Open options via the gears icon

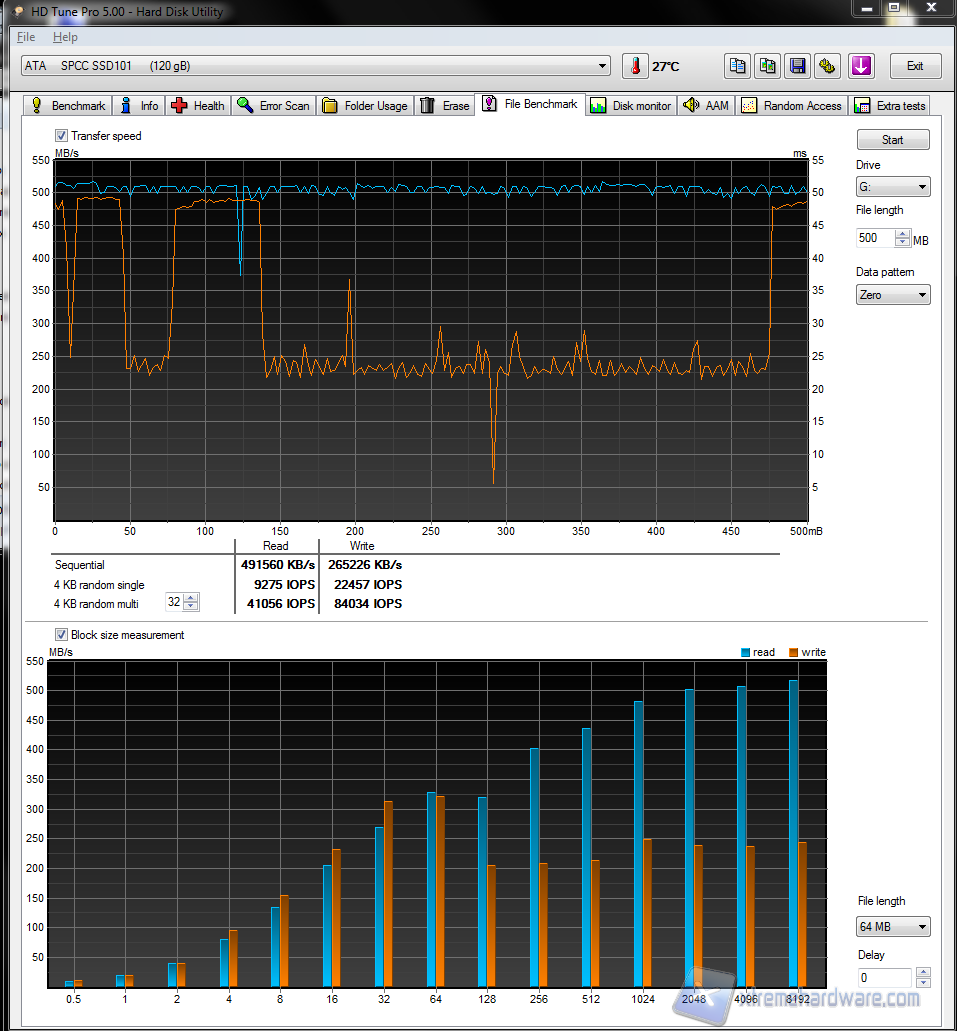tap(827, 66)
